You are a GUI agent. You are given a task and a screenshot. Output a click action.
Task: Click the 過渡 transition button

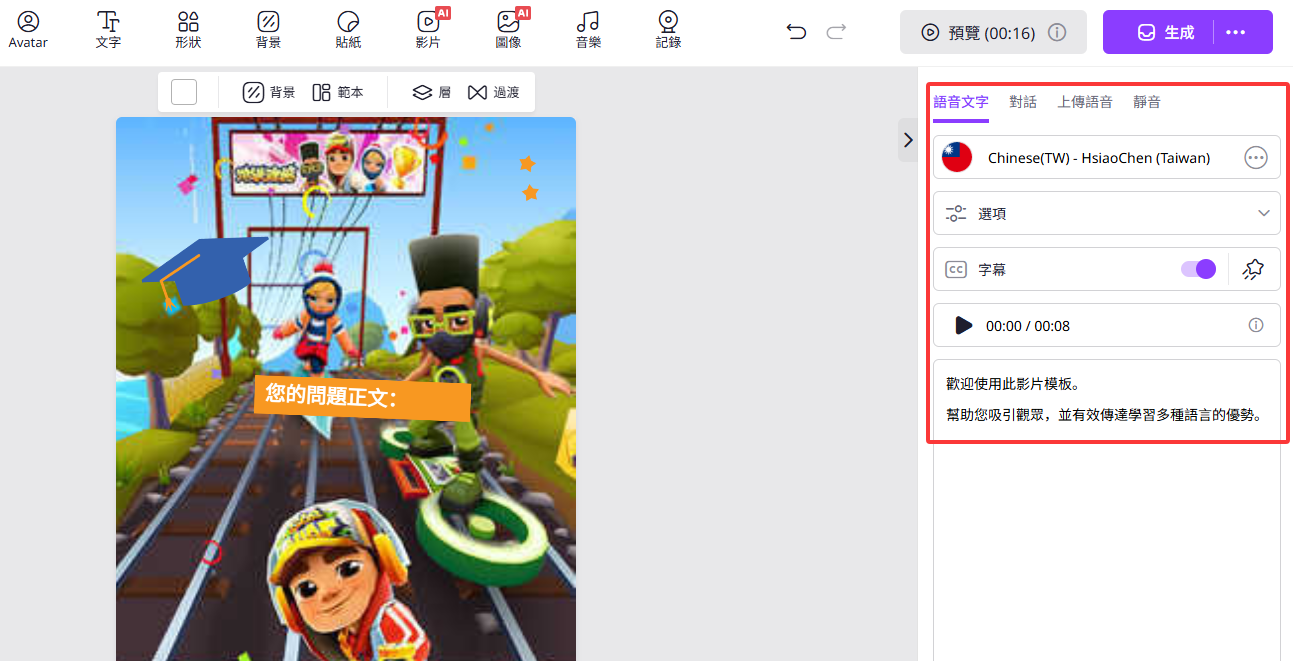[494, 92]
